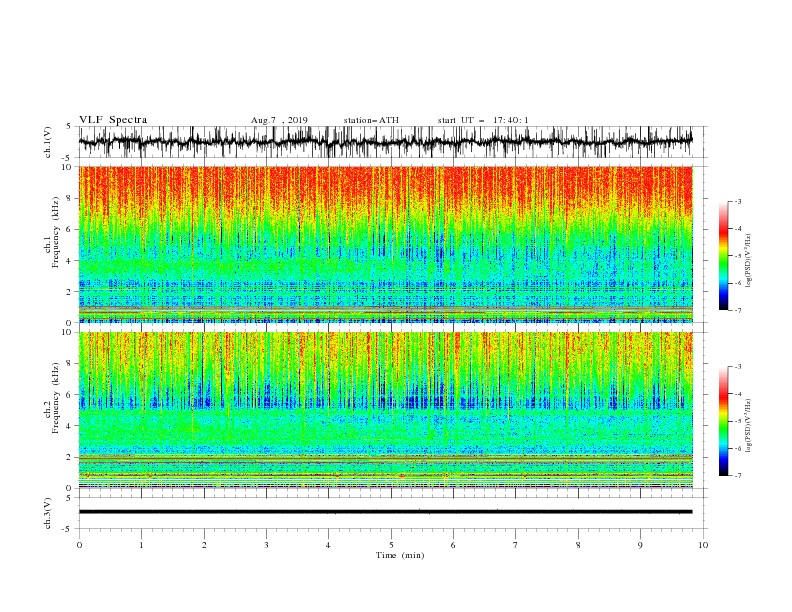The width and height of the screenshot is (792, 612).
Task: Click the date text "Aug.7 , 2019"
Action: tap(279, 120)
